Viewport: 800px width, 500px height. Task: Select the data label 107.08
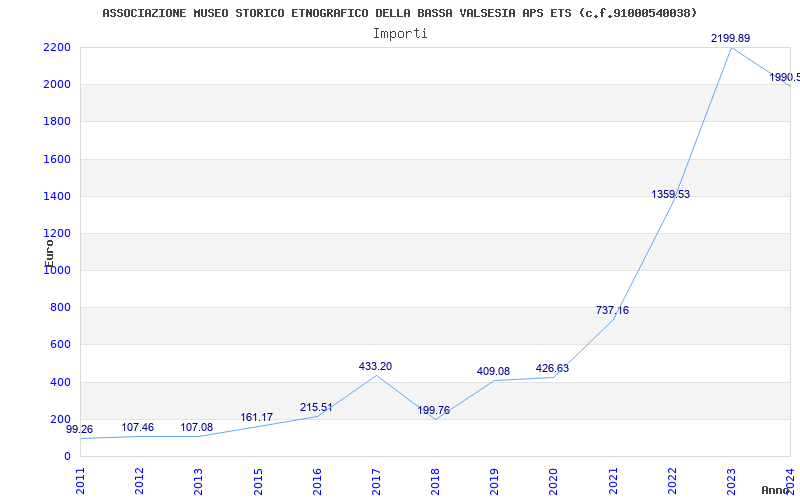(196, 428)
